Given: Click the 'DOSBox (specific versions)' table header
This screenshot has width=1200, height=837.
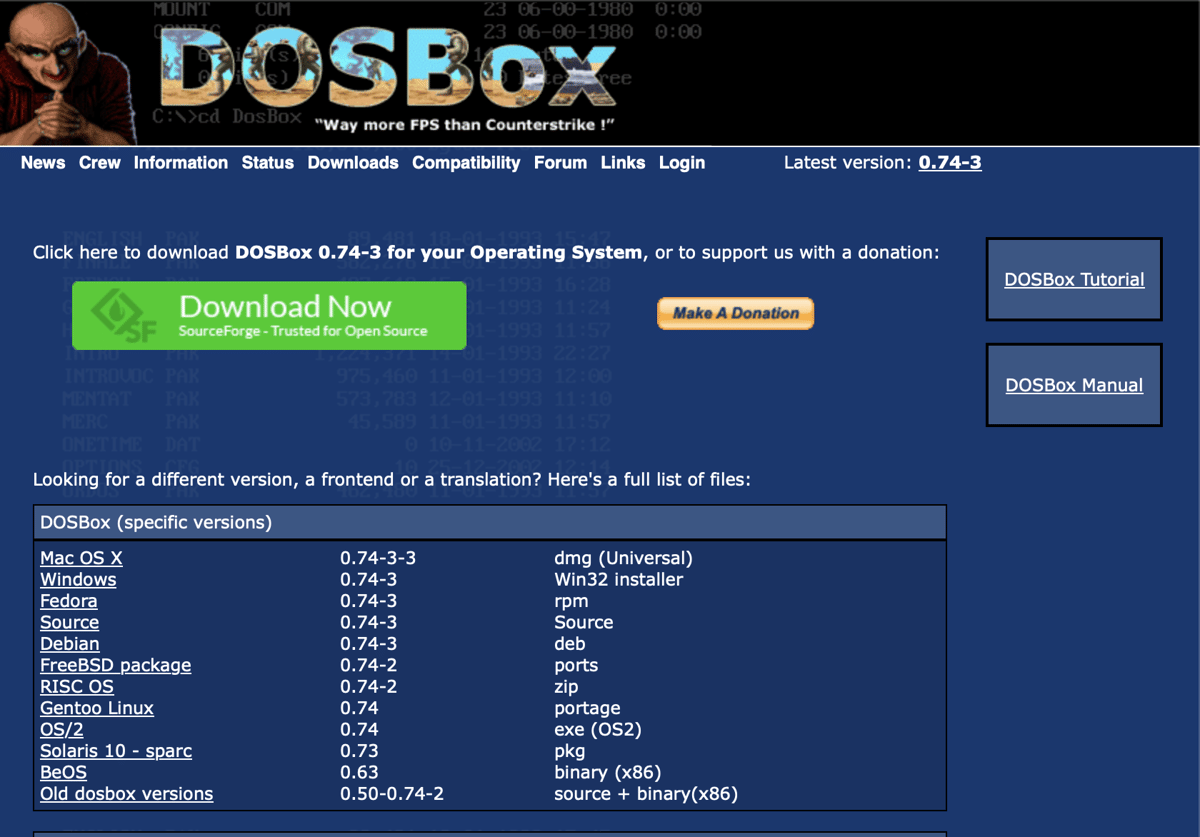Looking at the screenshot, I should (x=490, y=522).
